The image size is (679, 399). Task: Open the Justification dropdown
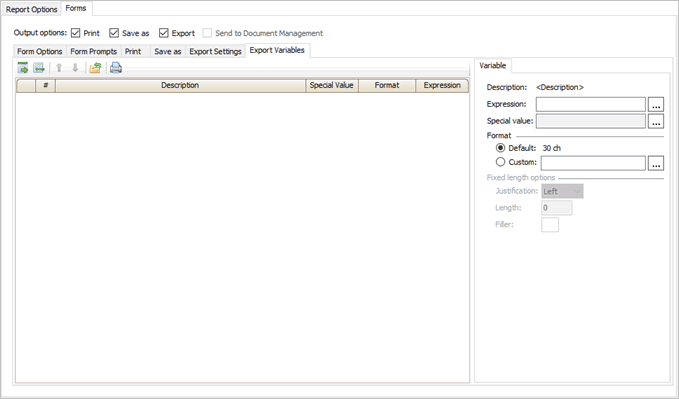pos(562,191)
